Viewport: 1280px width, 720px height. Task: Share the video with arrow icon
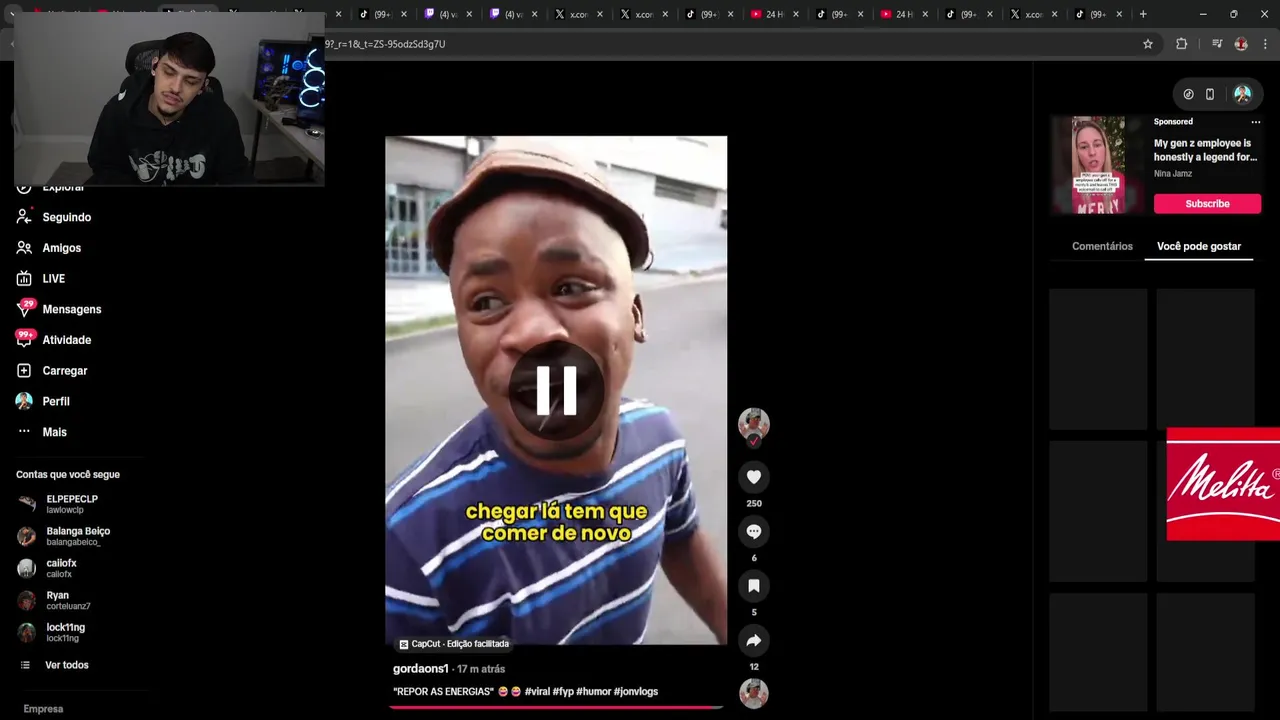pos(754,640)
